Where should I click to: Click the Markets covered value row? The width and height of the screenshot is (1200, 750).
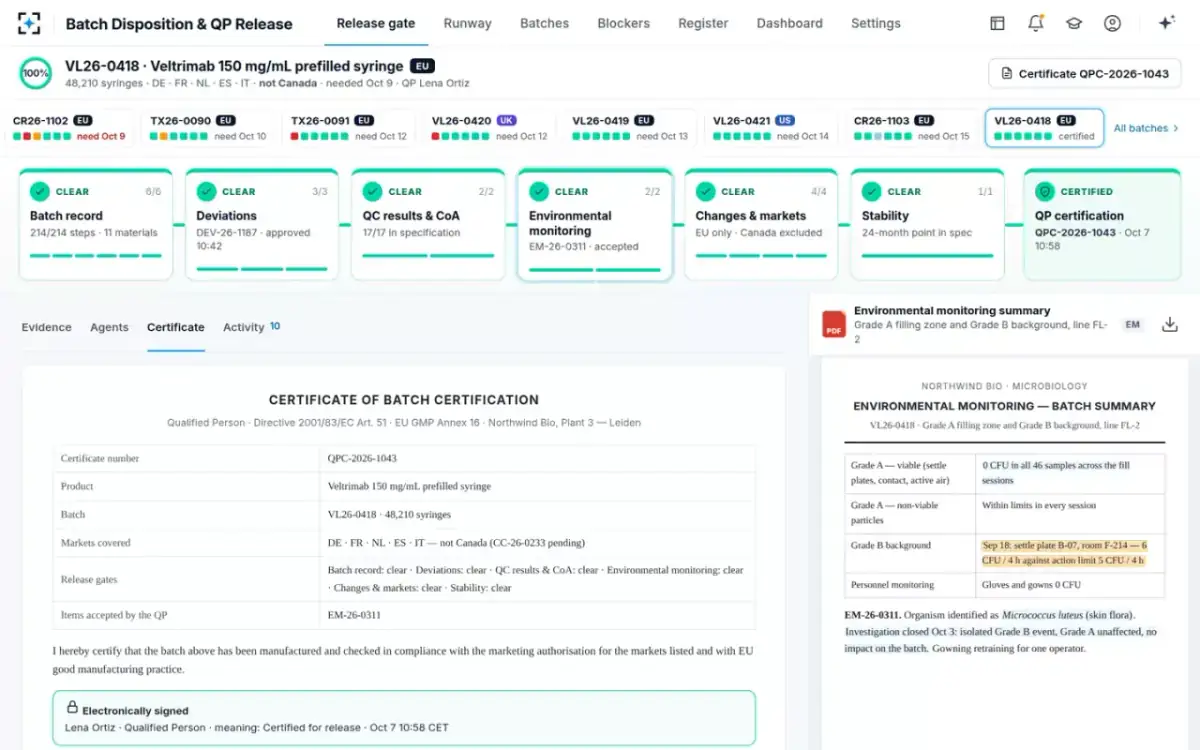(538, 543)
